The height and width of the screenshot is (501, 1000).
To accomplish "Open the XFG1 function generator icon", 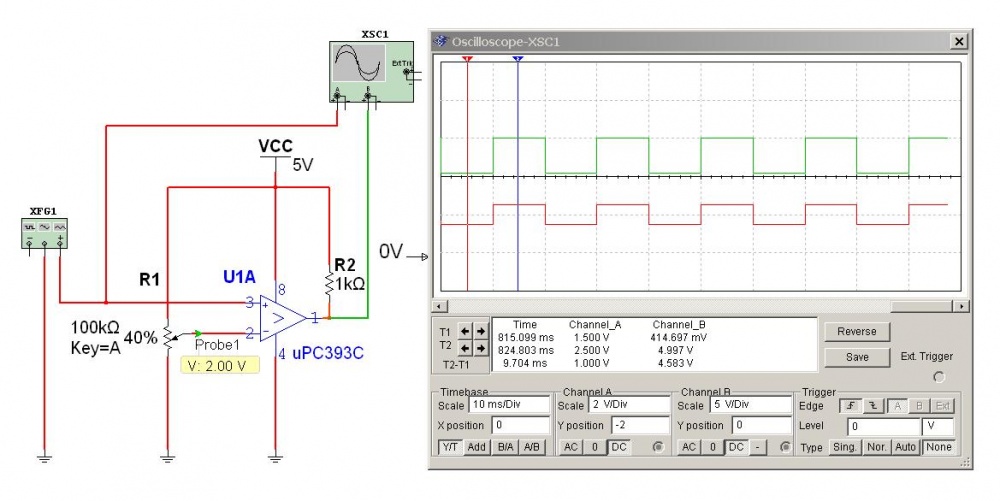I will coord(44,229).
